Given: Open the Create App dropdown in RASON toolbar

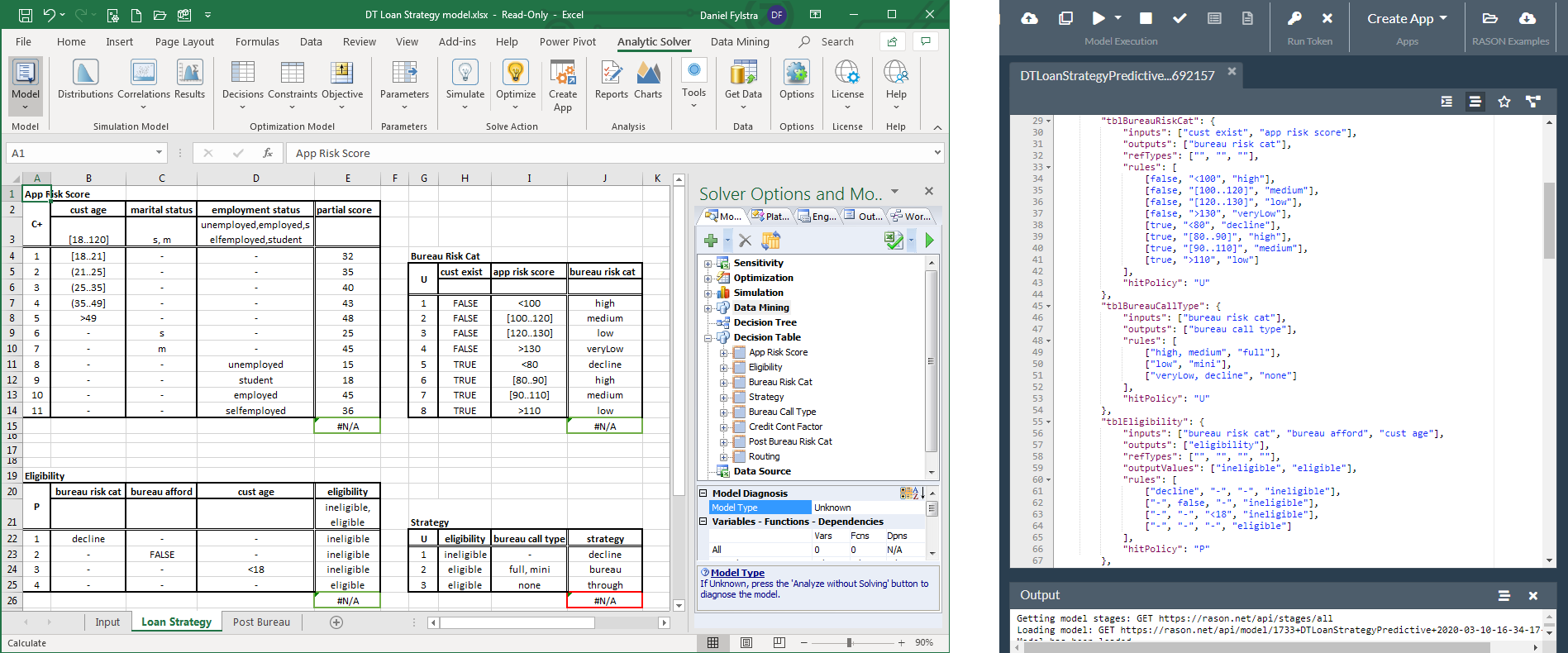Looking at the screenshot, I should (1407, 18).
